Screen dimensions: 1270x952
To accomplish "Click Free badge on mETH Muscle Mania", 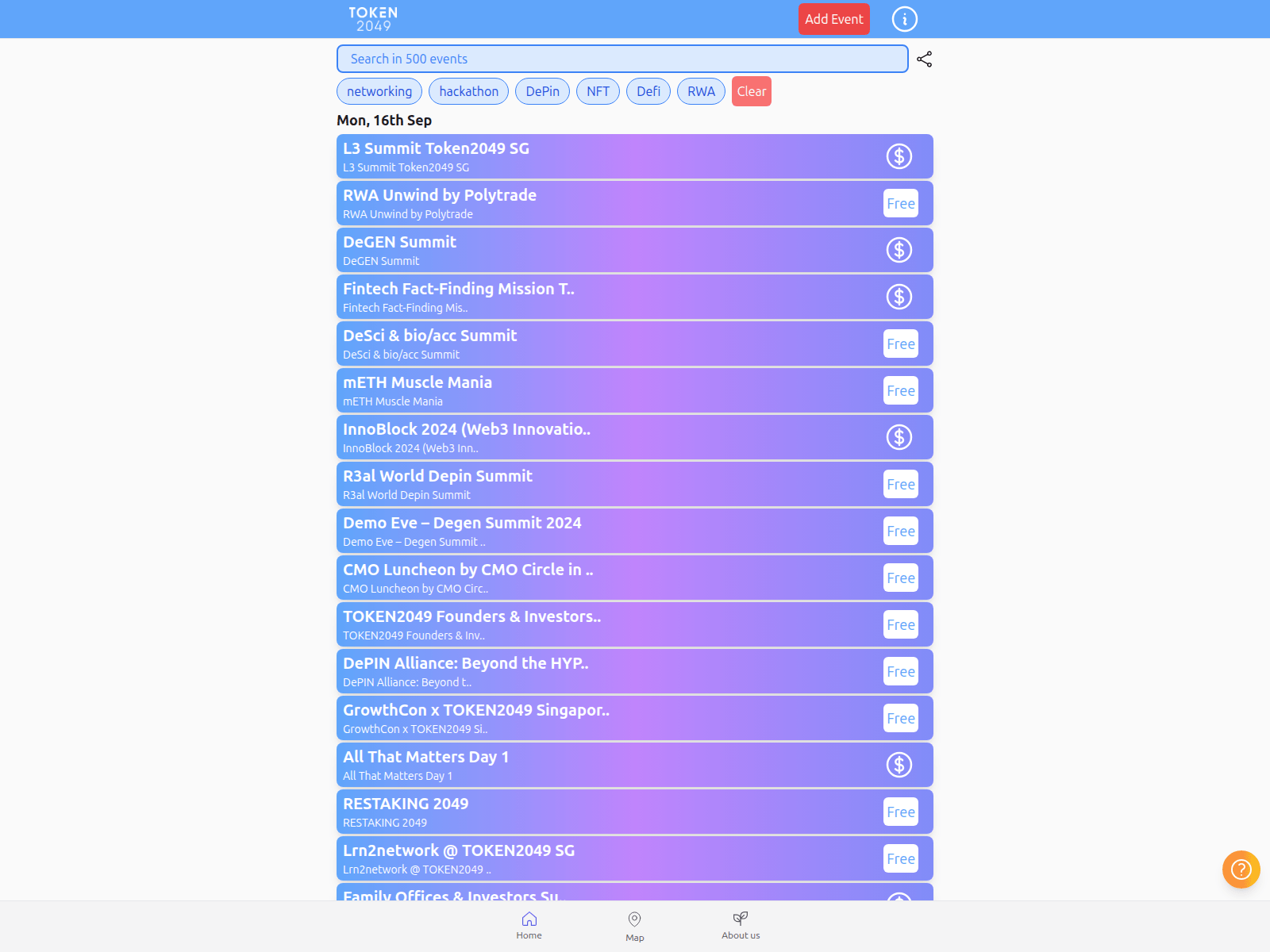I will (x=901, y=390).
